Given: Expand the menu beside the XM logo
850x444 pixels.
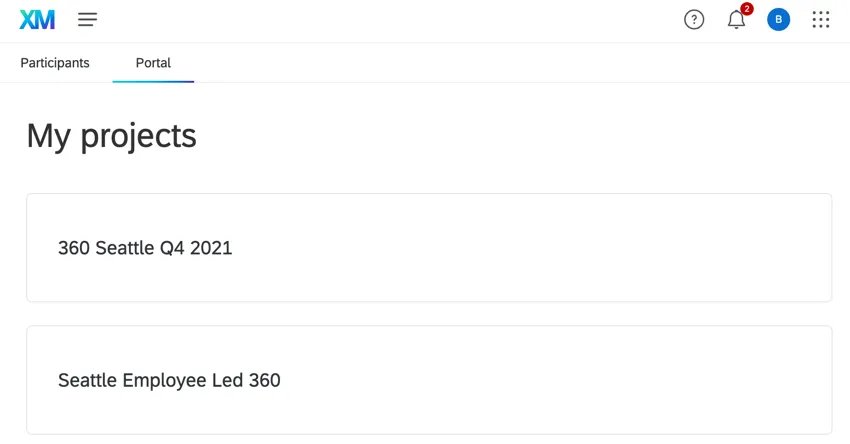Looking at the screenshot, I should tap(87, 19).
